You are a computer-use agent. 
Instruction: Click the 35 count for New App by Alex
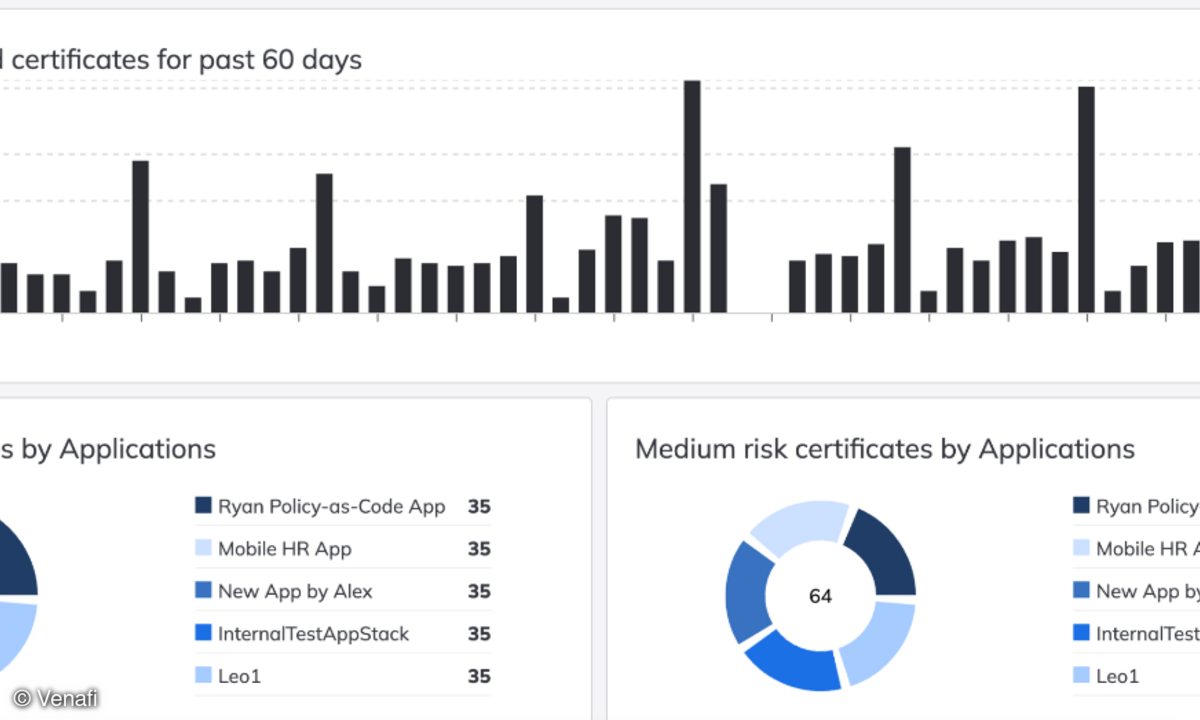[479, 591]
